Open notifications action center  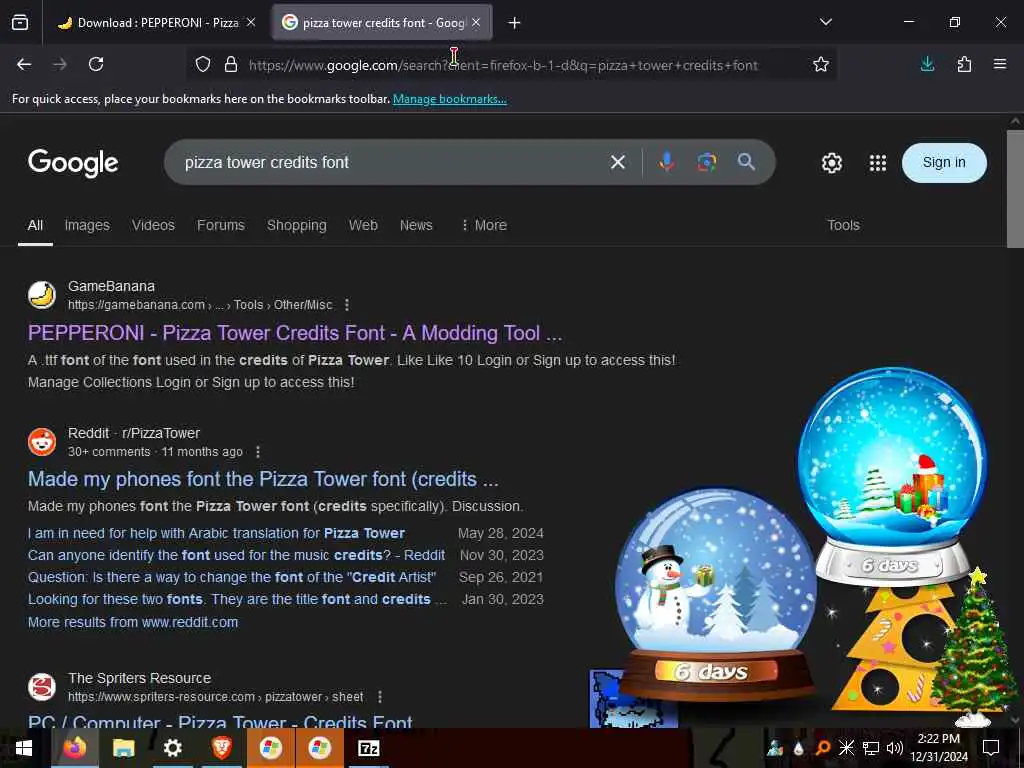(x=991, y=748)
